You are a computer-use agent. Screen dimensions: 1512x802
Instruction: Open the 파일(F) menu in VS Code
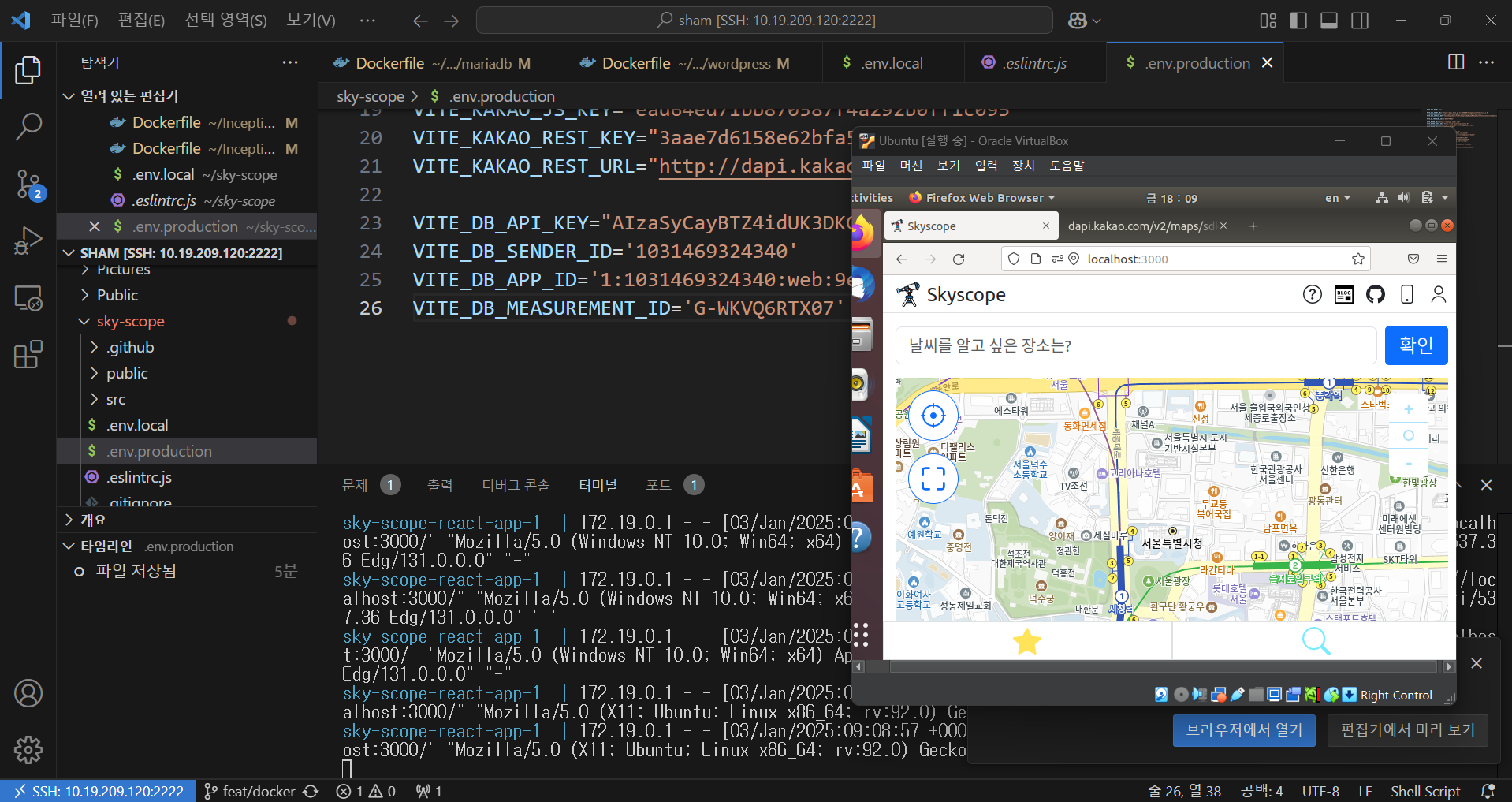[x=75, y=21]
